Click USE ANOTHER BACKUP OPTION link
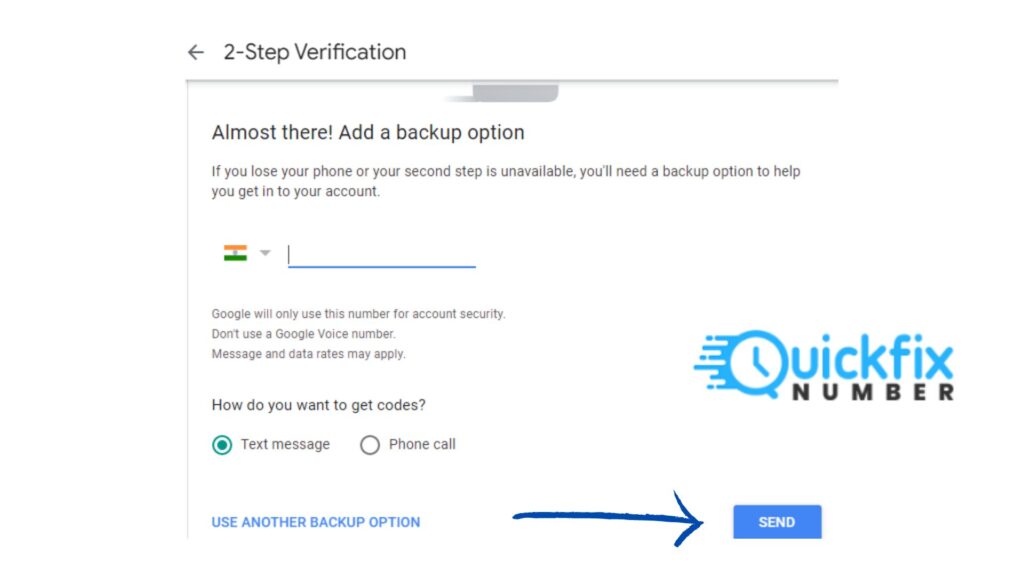1024x576 pixels. click(315, 522)
